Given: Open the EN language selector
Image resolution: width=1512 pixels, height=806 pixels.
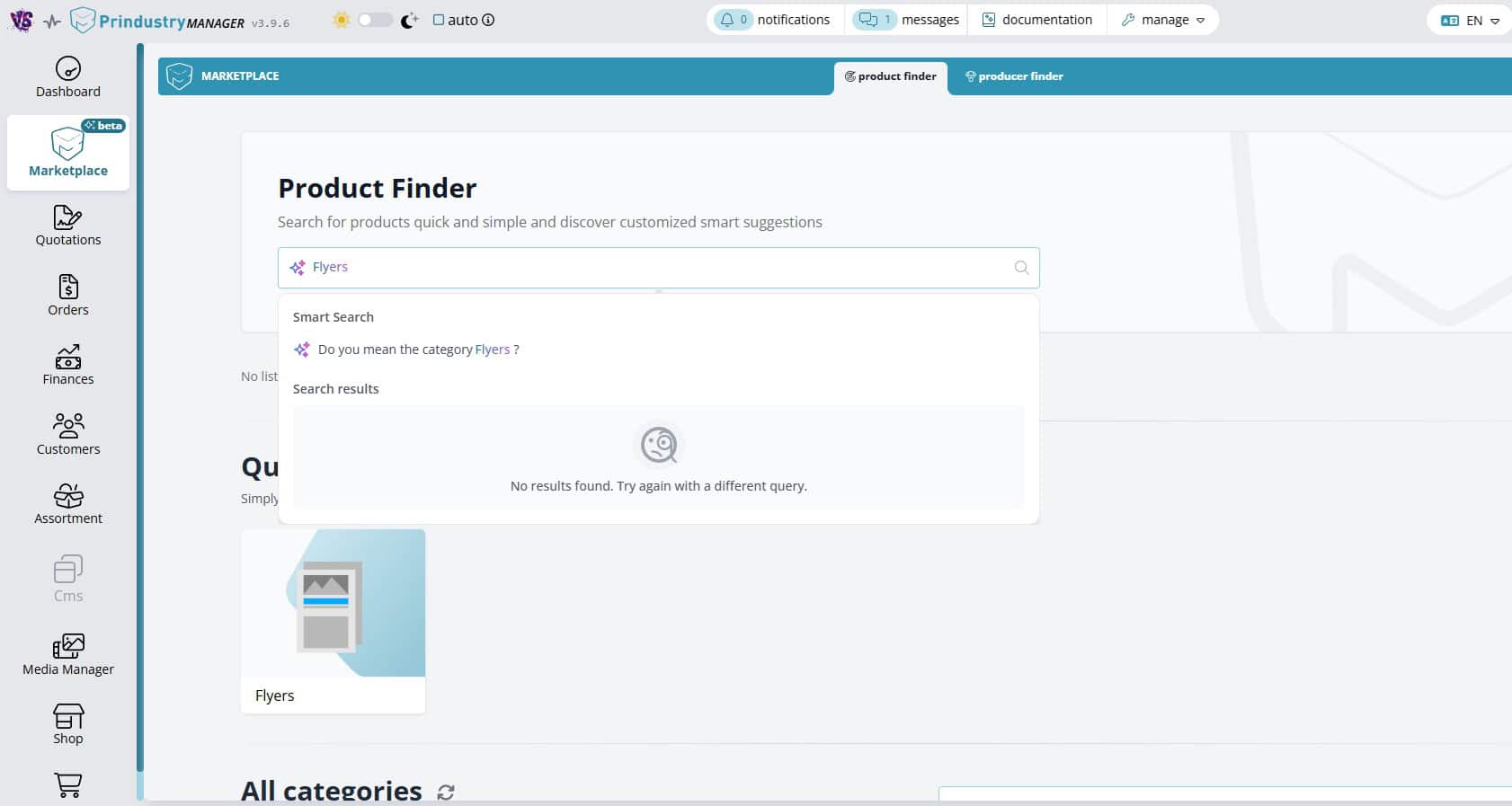Looking at the screenshot, I should [1470, 20].
